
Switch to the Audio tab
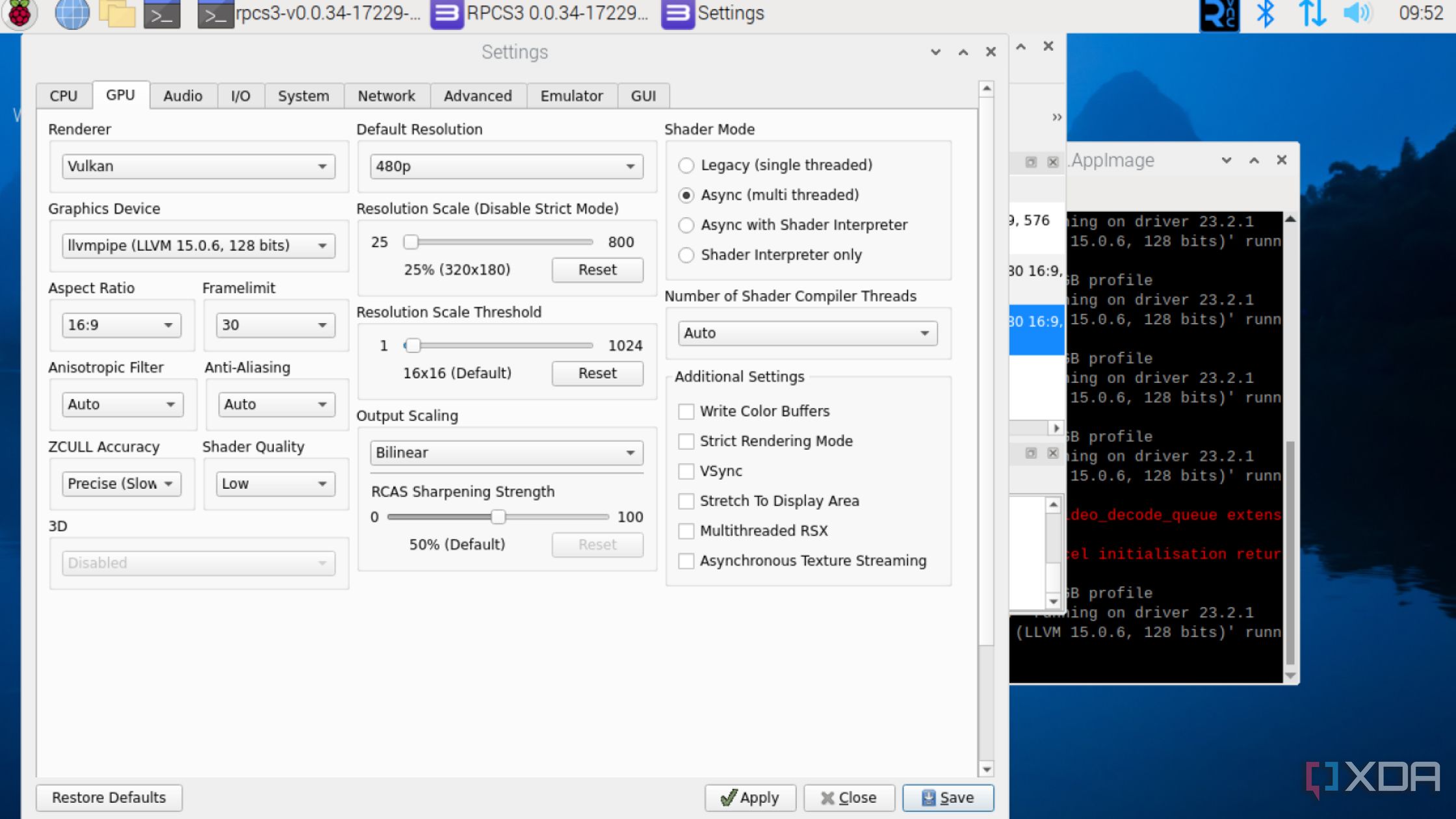183,96
